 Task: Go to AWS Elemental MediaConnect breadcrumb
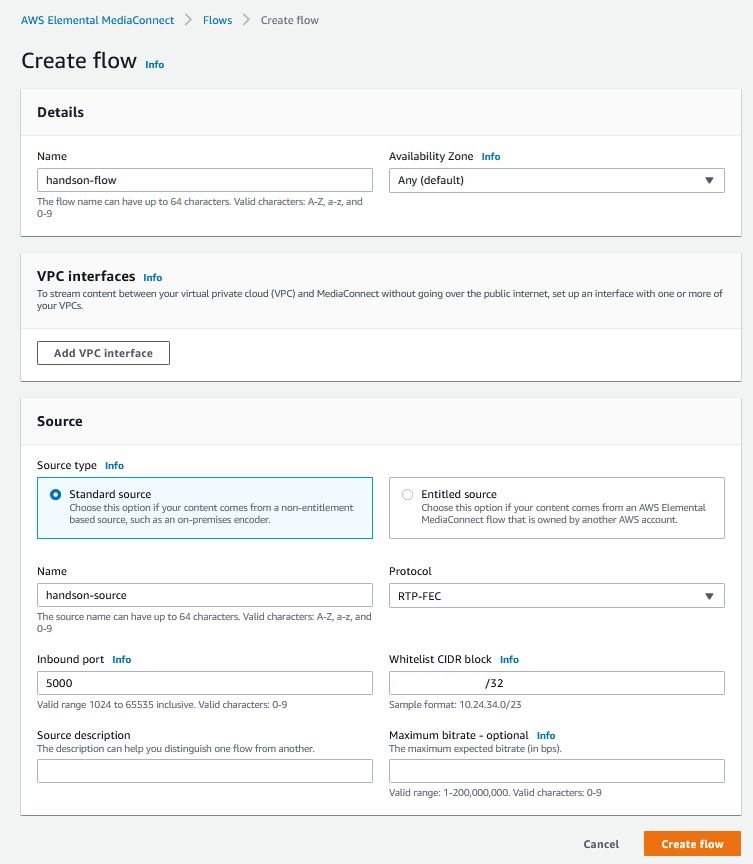(97, 20)
